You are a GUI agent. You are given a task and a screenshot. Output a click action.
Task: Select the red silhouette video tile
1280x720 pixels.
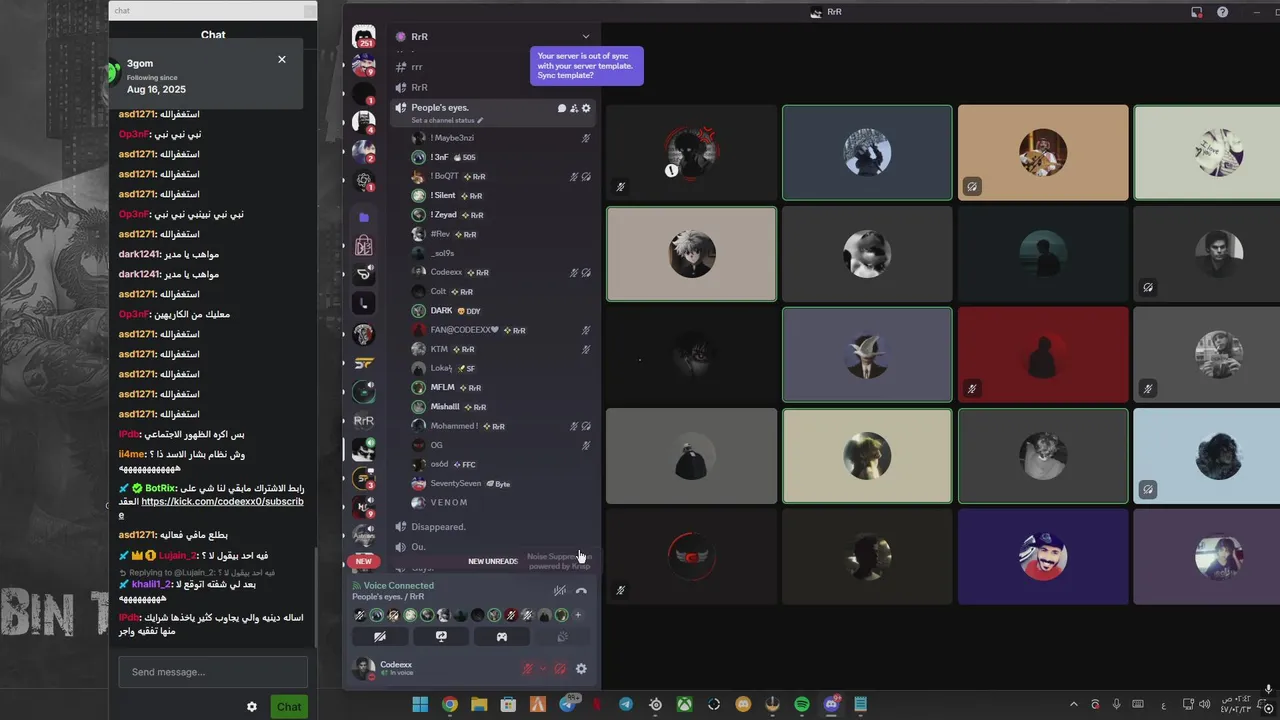[x=1043, y=354]
